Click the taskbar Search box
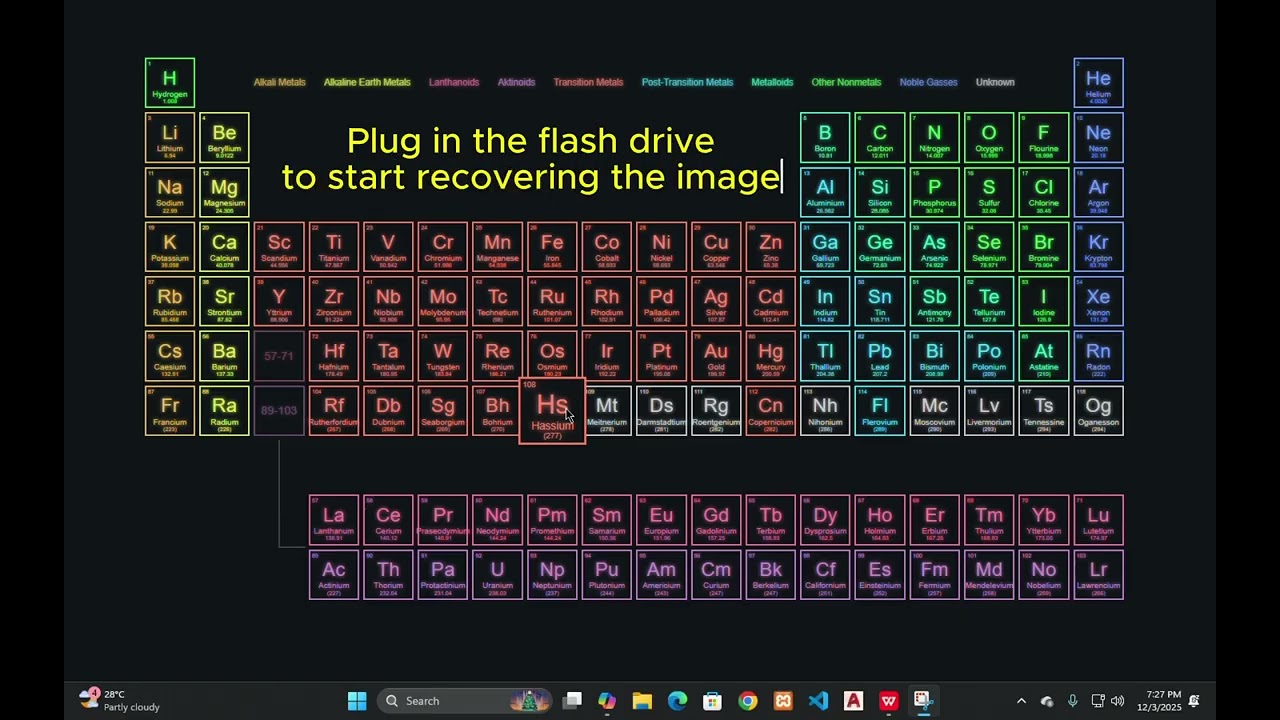Viewport: 1280px width, 720px height. pos(464,701)
